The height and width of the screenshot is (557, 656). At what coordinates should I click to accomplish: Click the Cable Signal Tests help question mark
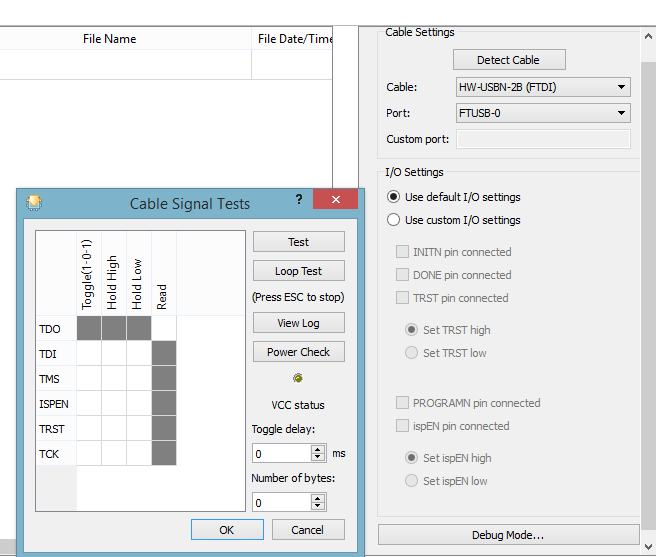[299, 199]
